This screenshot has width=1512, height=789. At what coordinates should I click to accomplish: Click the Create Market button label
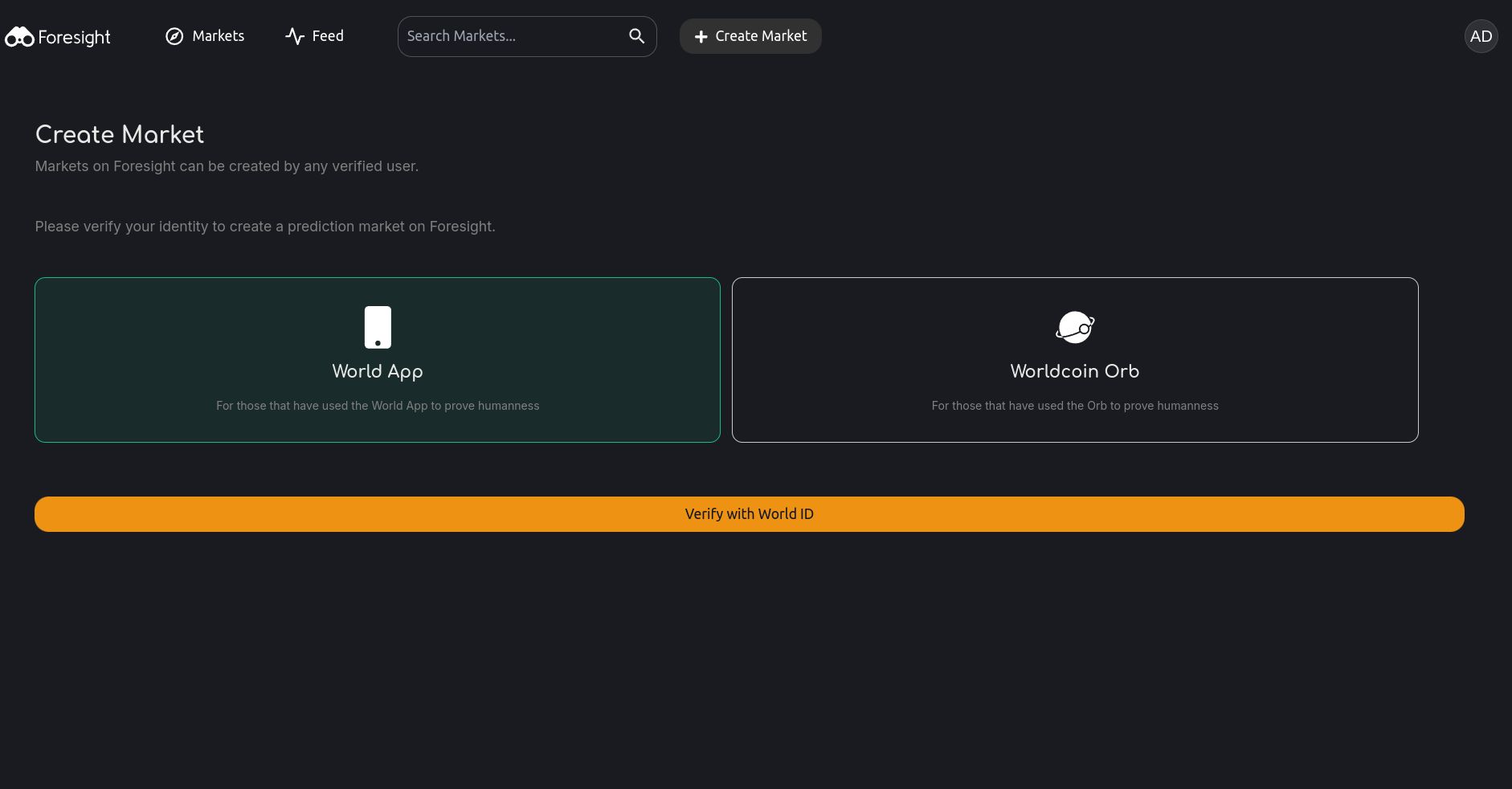click(761, 36)
